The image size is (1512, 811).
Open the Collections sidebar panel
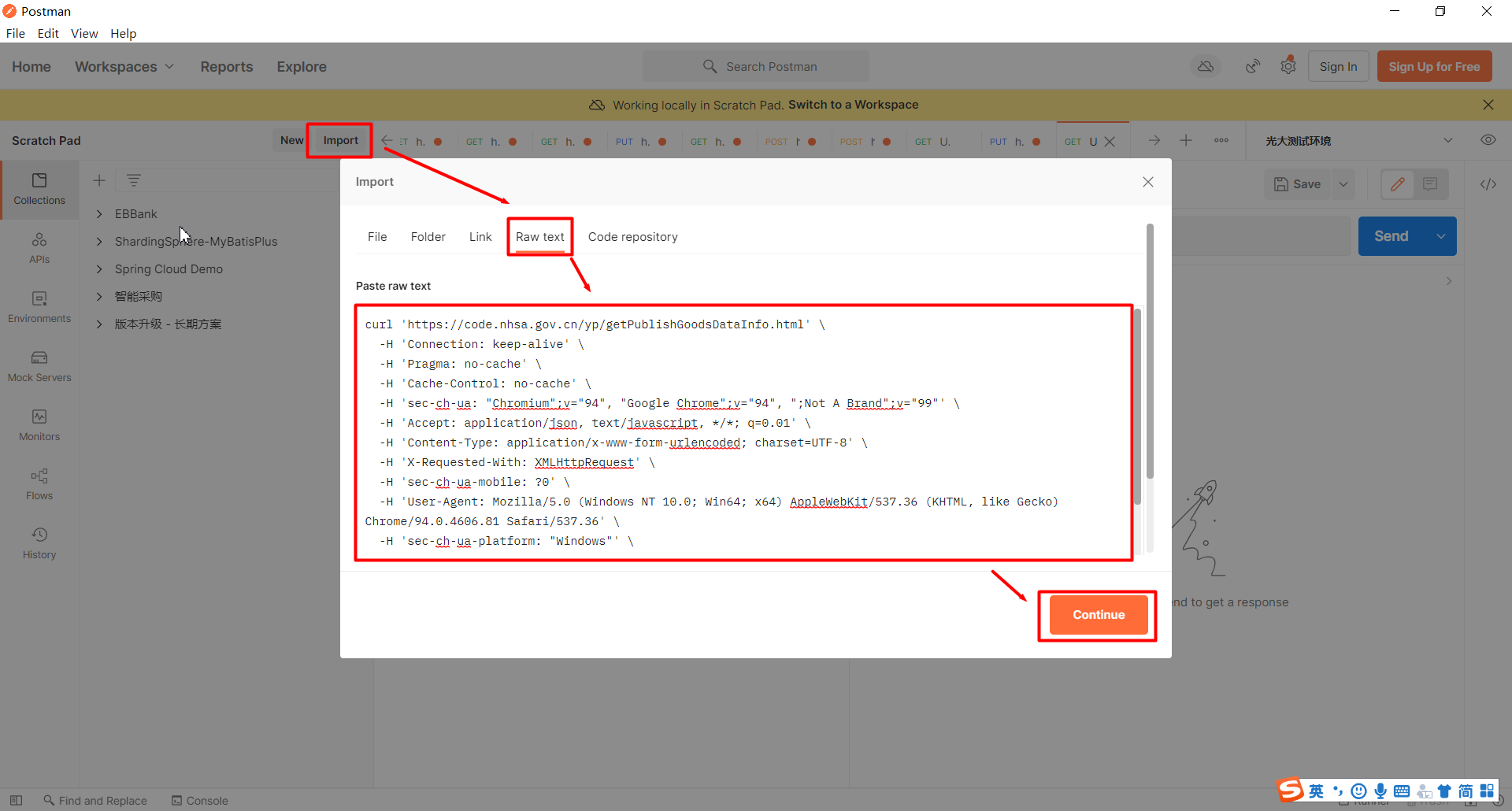39,189
